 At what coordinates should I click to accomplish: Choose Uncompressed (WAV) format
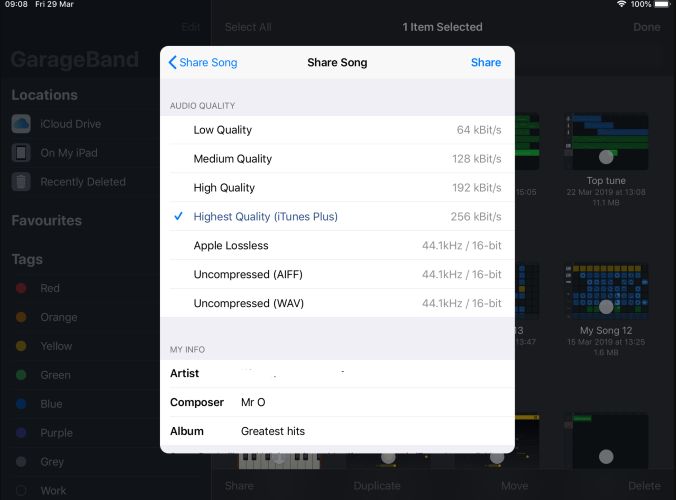point(337,304)
